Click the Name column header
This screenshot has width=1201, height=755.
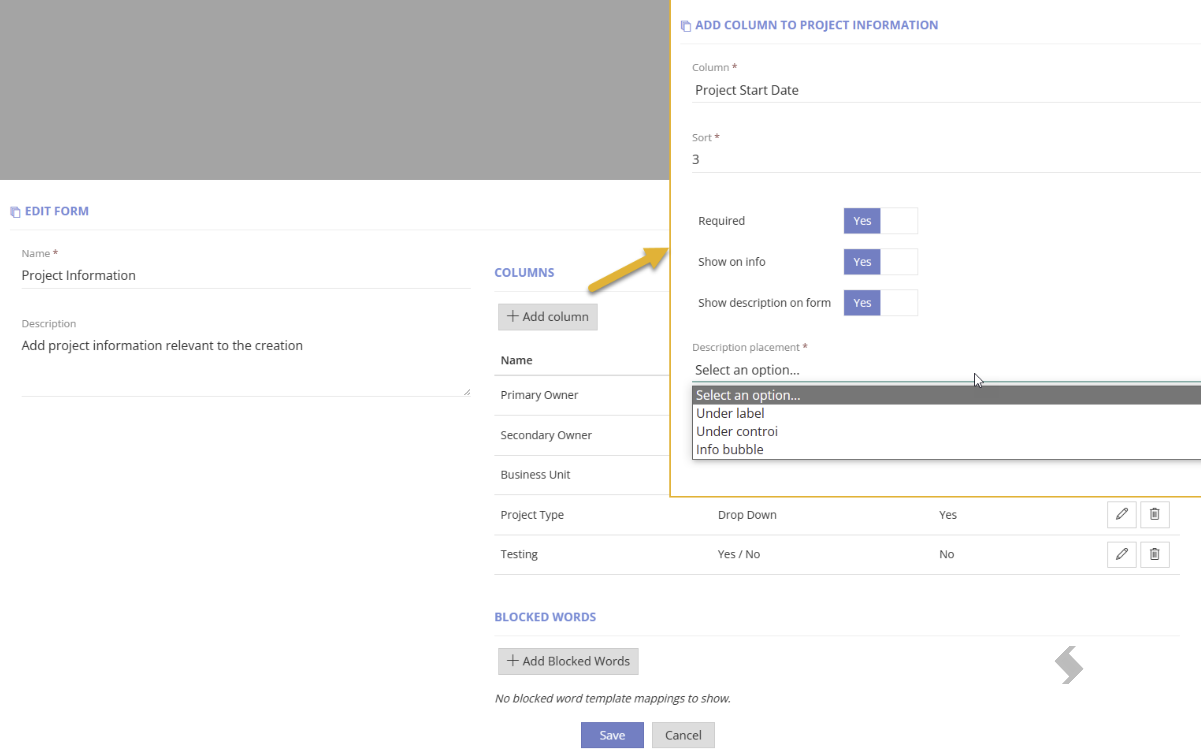(516, 360)
